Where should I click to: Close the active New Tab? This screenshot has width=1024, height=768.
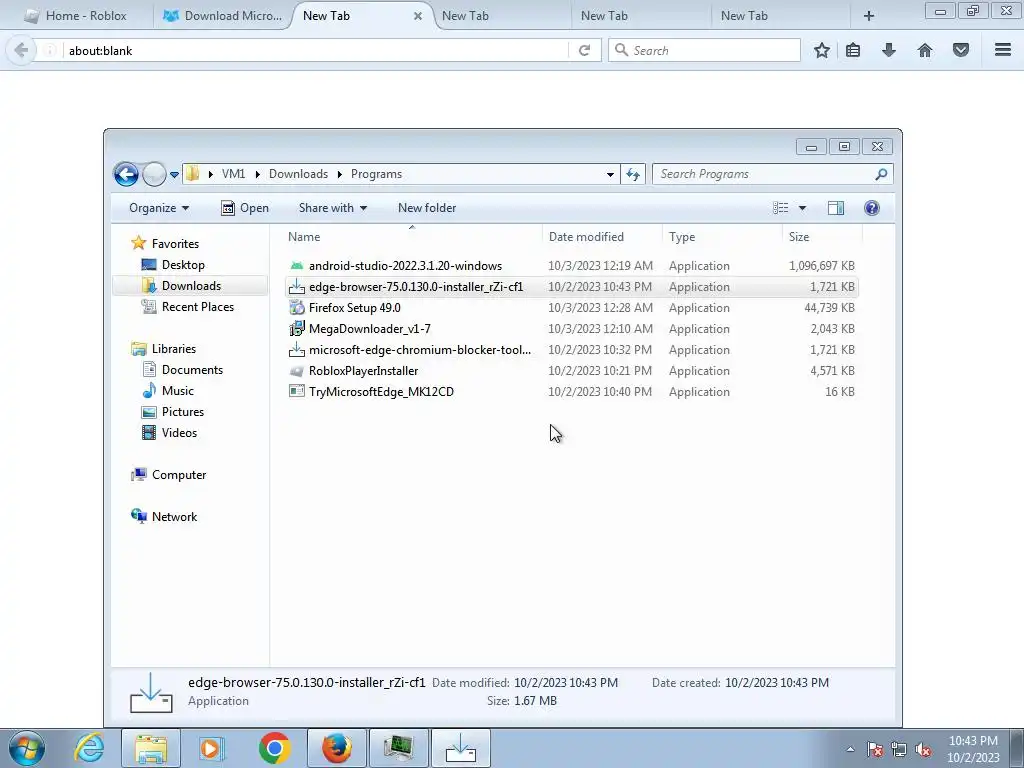tap(418, 16)
